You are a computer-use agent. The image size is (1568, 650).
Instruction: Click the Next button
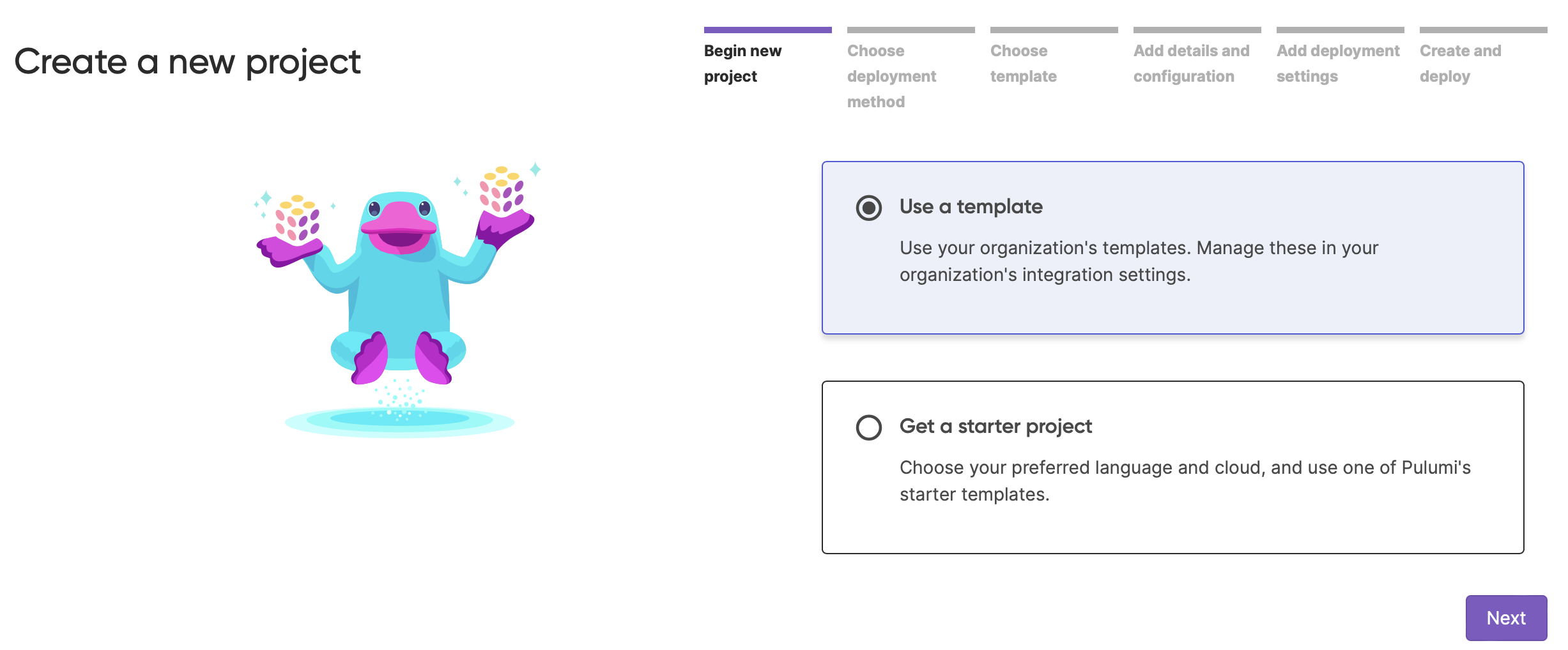tap(1505, 617)
